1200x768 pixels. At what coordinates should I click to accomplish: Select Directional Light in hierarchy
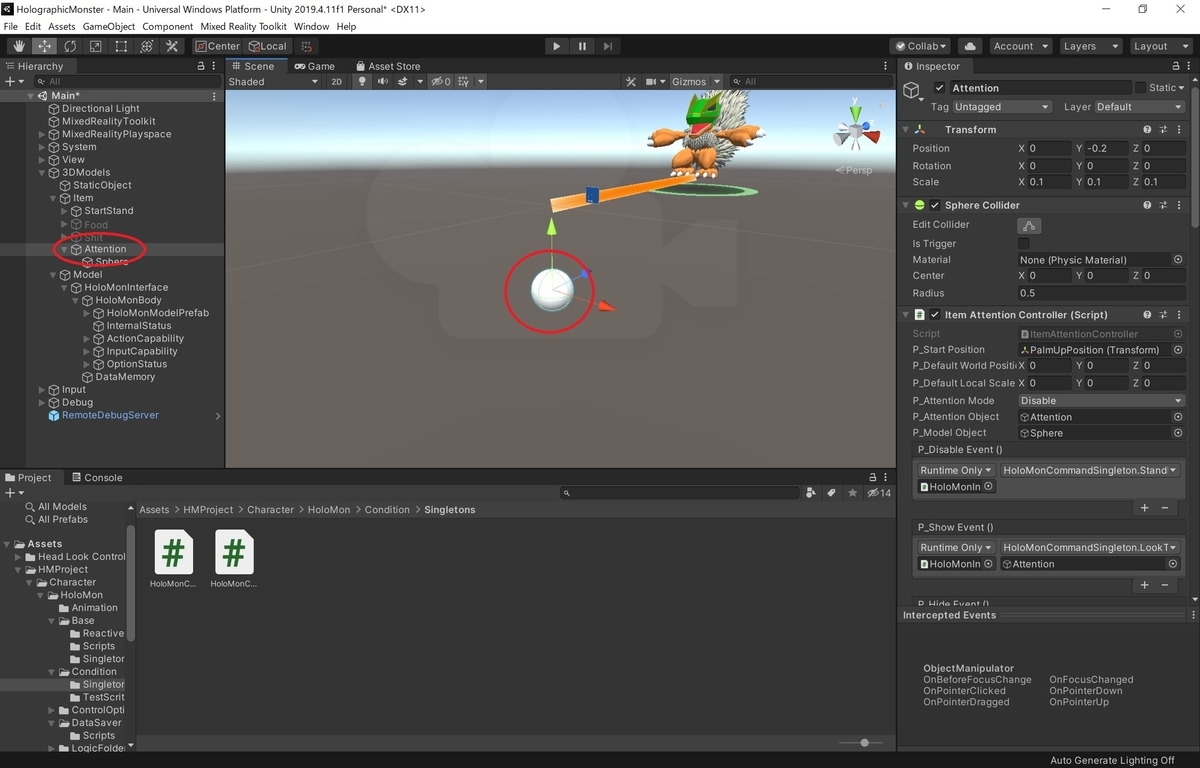click(101, 108)
